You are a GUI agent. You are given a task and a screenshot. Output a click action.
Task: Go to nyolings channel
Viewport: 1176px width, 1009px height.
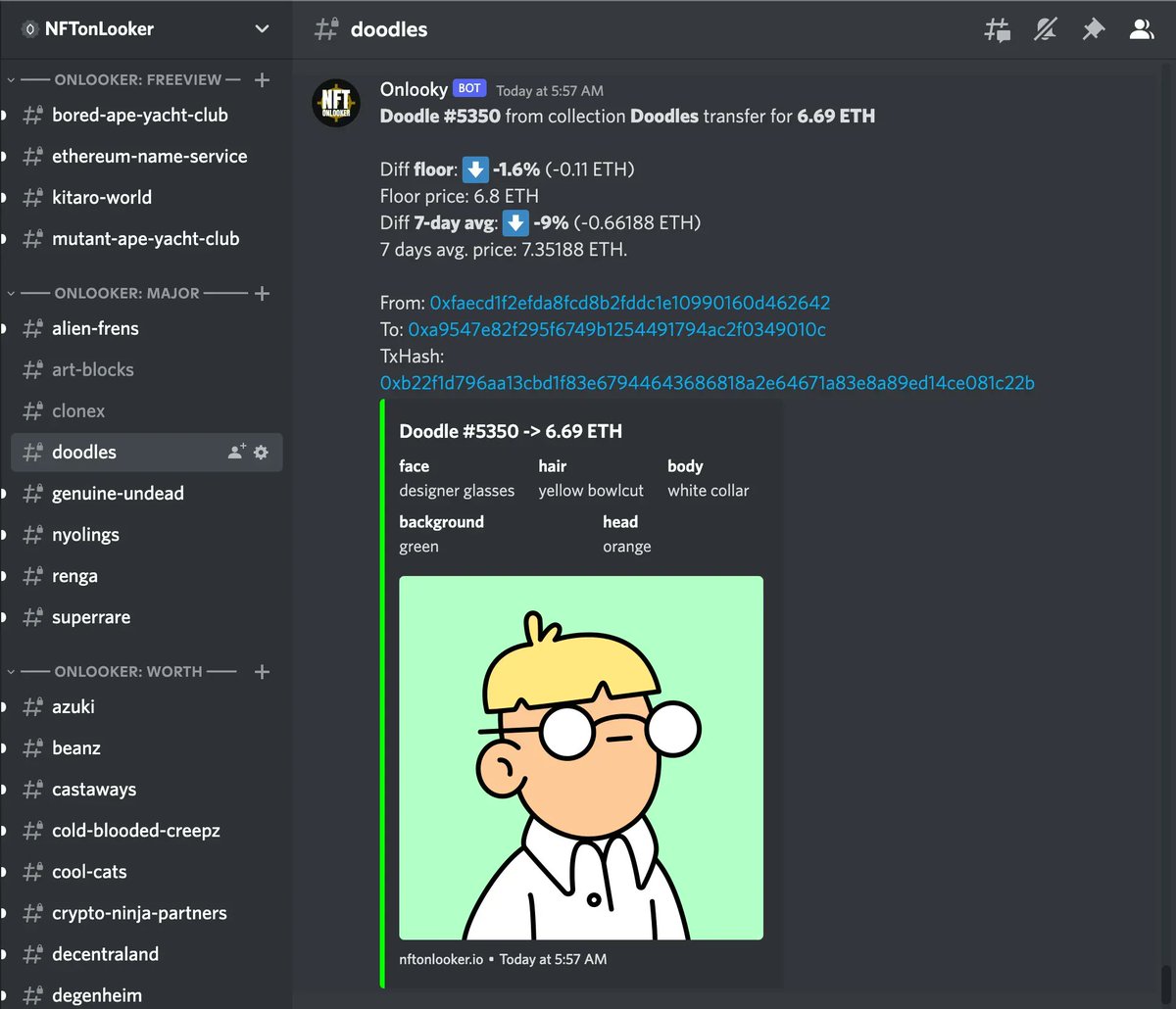point(147,535)
